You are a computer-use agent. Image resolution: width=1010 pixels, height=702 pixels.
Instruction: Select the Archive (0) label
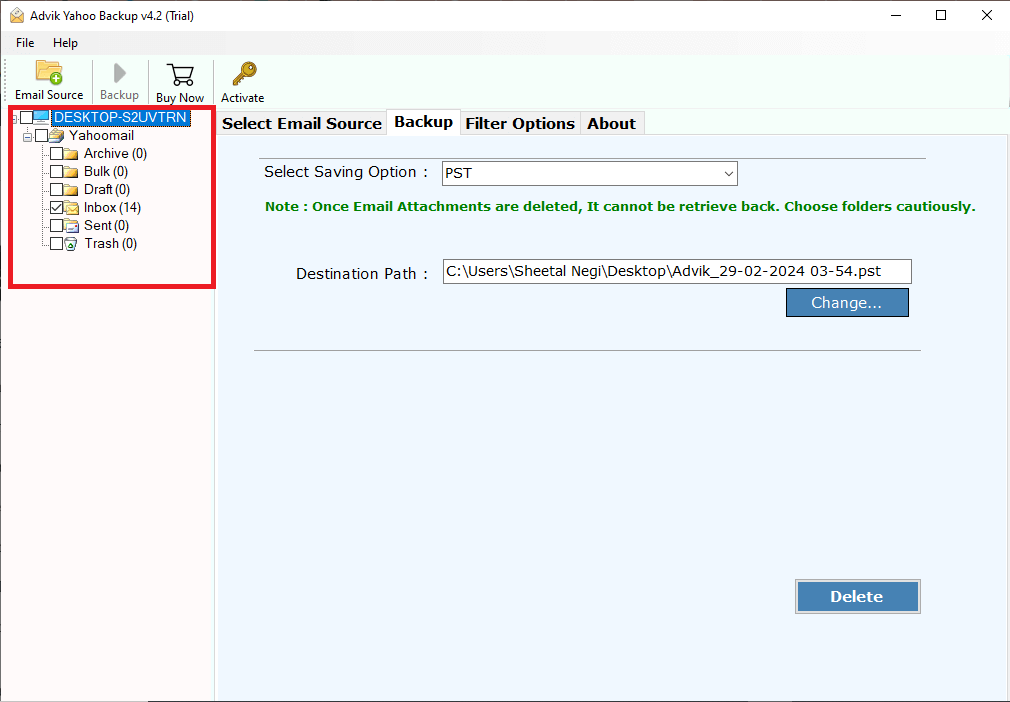(x=115, y=153)
